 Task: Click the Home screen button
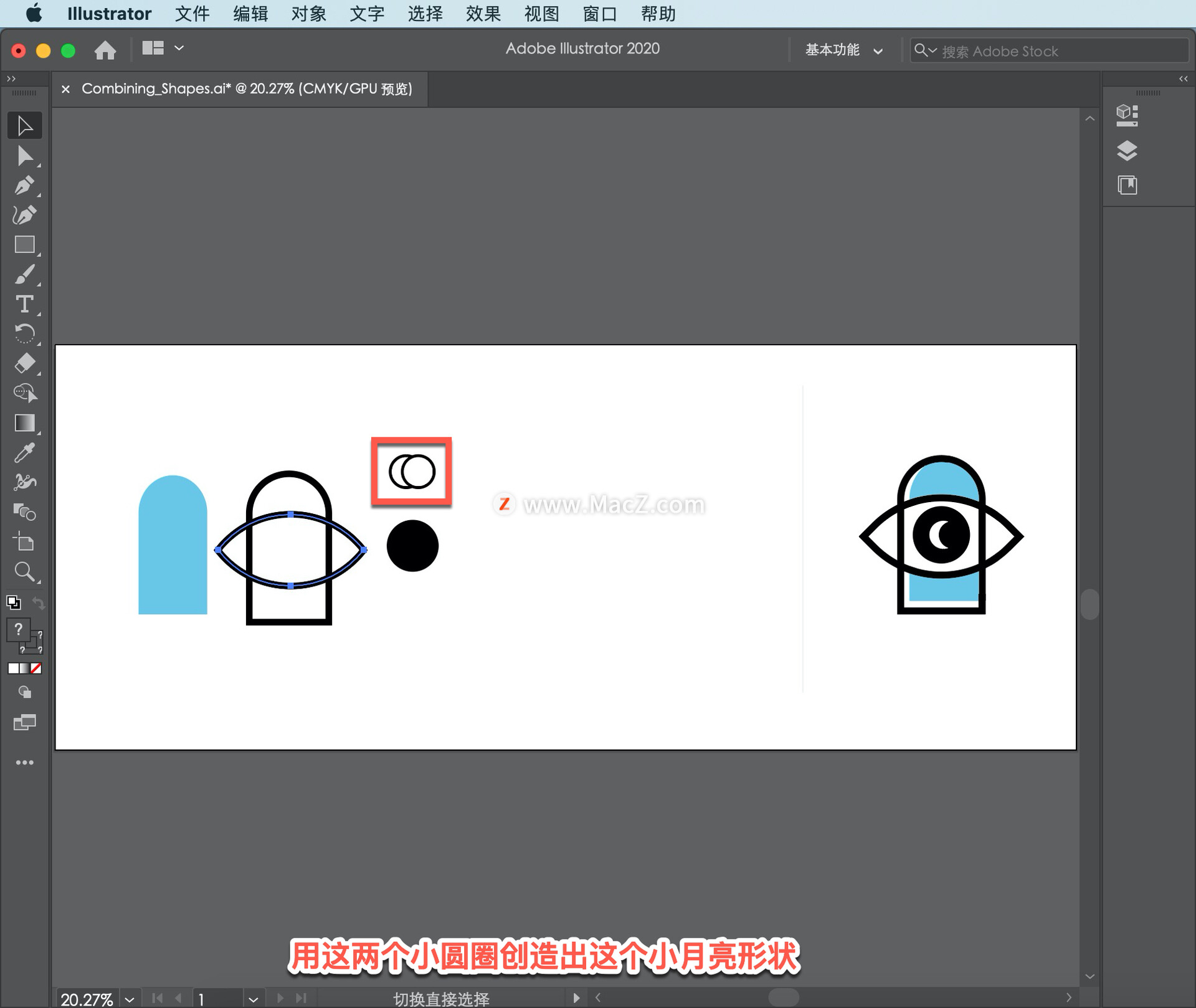[x=105, y=50]
